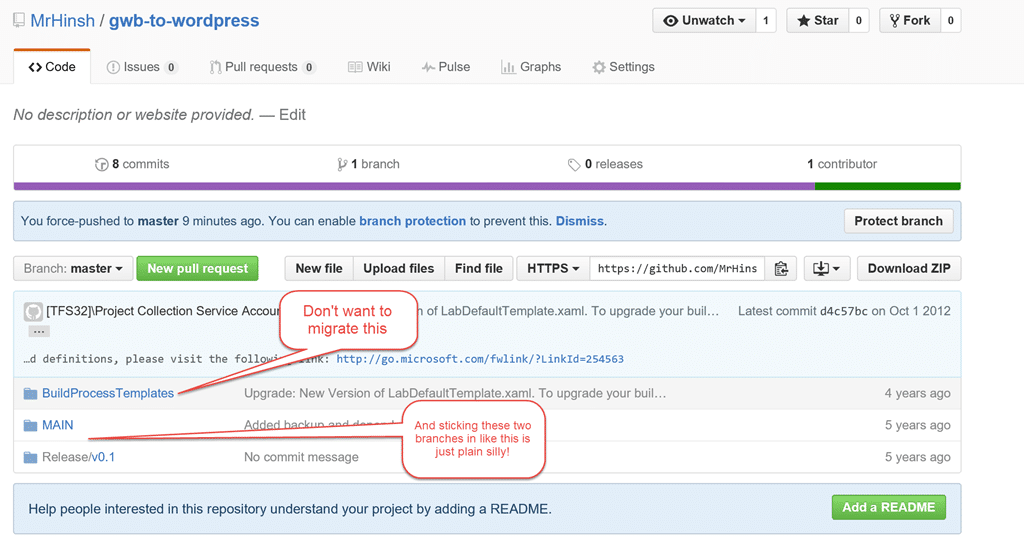Expand commit message with ellipsis button
The width and height of the screenshot is (1024, 558).
pos(39,332)
